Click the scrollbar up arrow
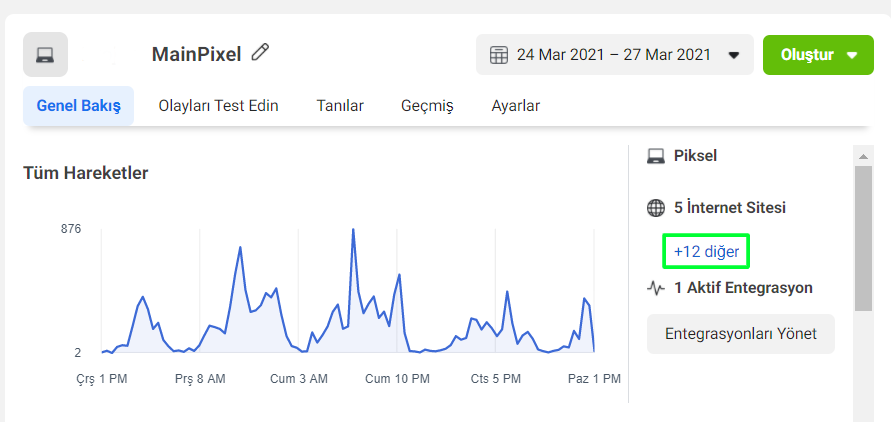Image resolution: width=891 pixels, height=422 pixels. point(863,155)
